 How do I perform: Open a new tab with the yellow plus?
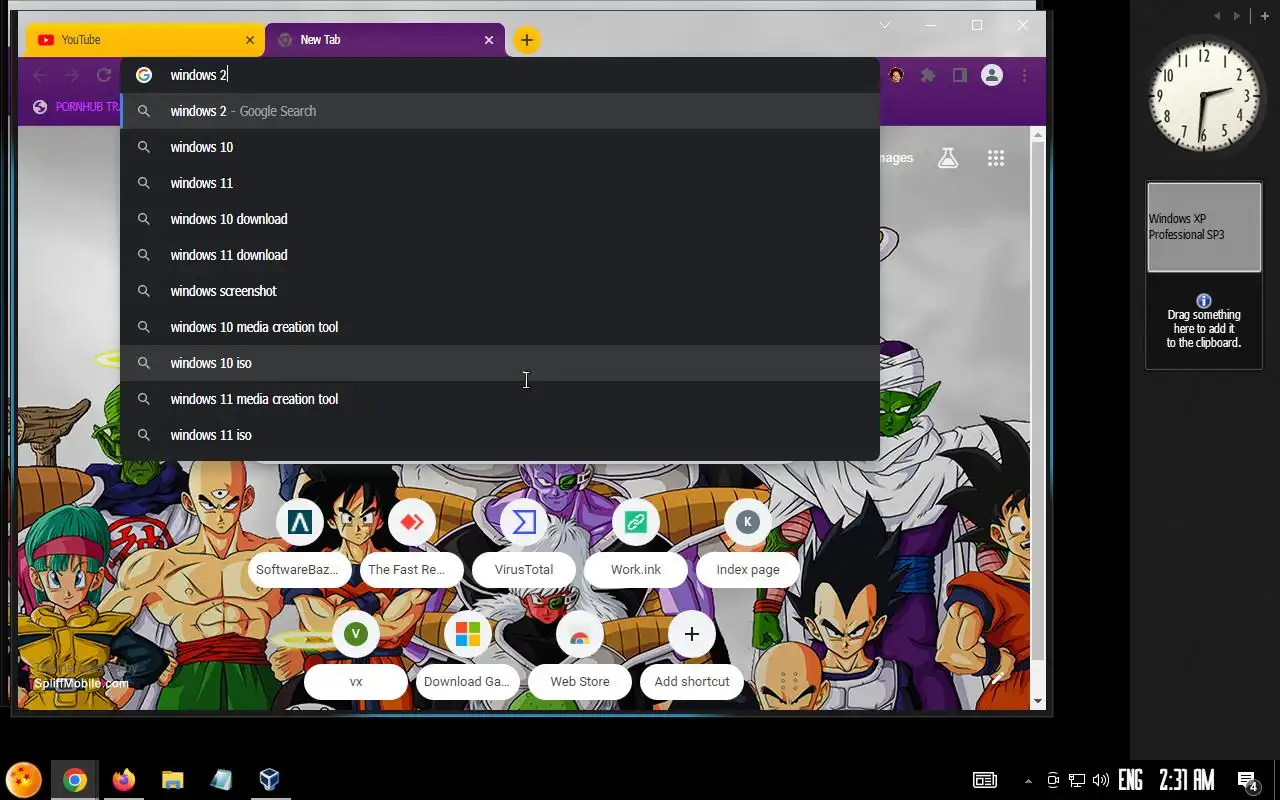[x=527, y=40]
